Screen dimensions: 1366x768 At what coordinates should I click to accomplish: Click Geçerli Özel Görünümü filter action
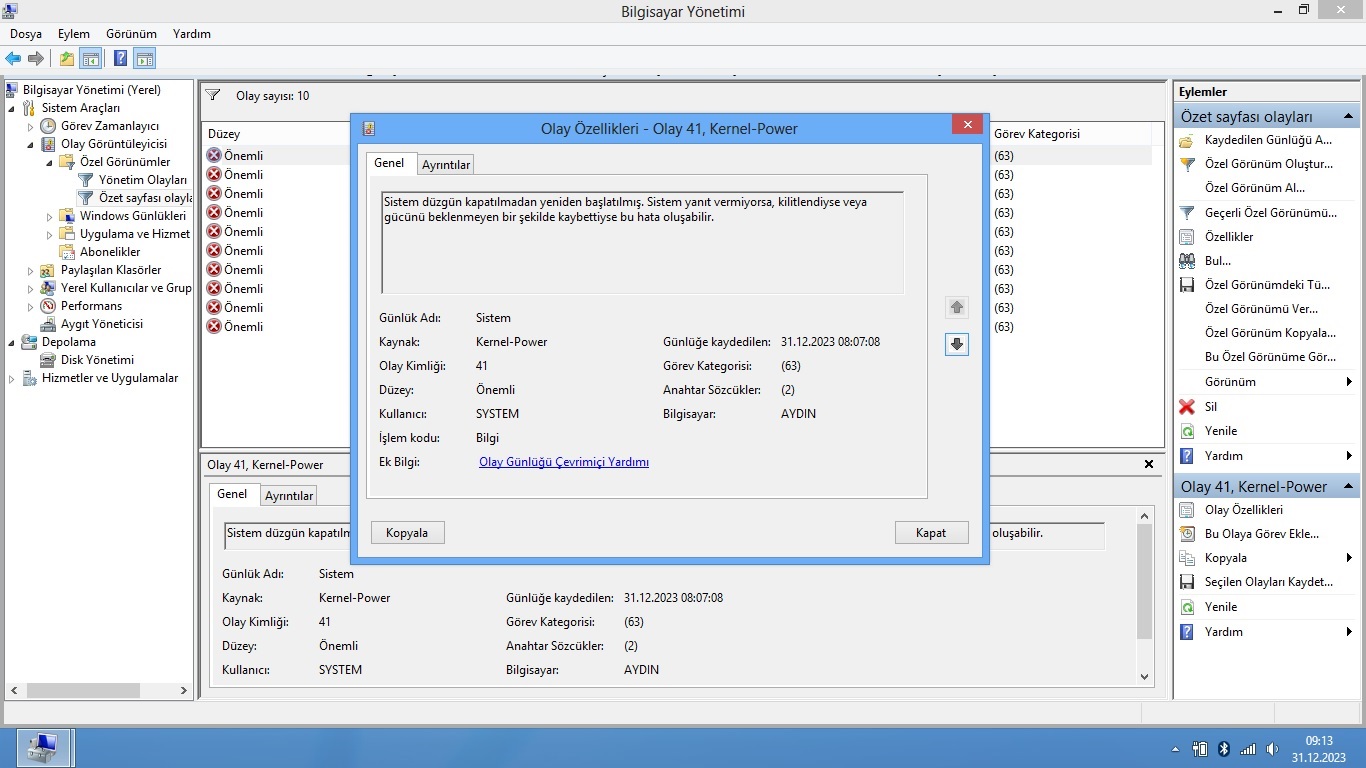tap(1271, 213)
